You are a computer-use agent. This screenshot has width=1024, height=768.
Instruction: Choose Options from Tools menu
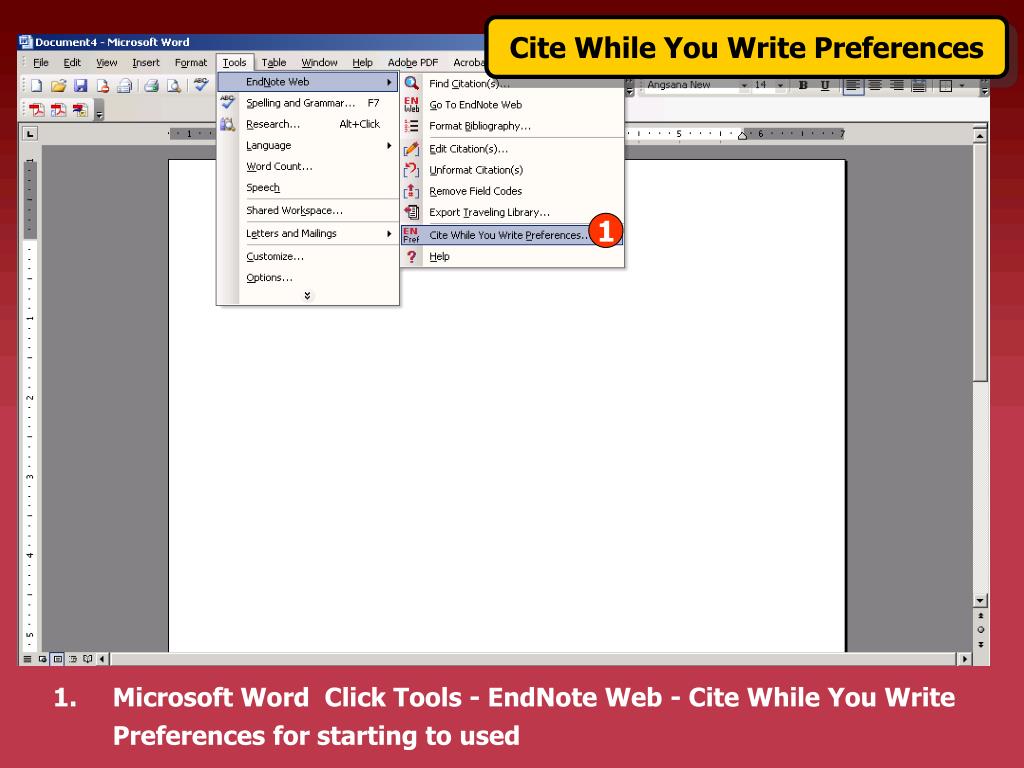click(269, 278)
